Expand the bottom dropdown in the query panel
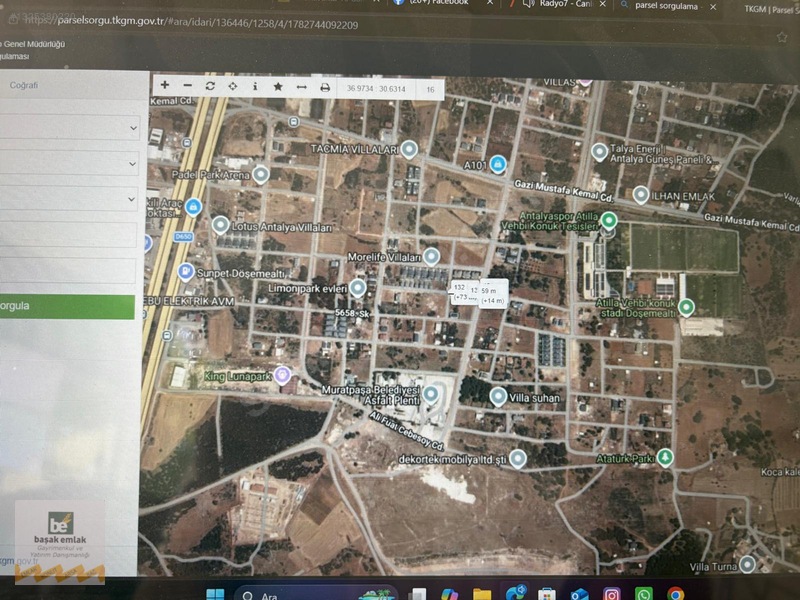800x600 pixels. tap(68, 199)
